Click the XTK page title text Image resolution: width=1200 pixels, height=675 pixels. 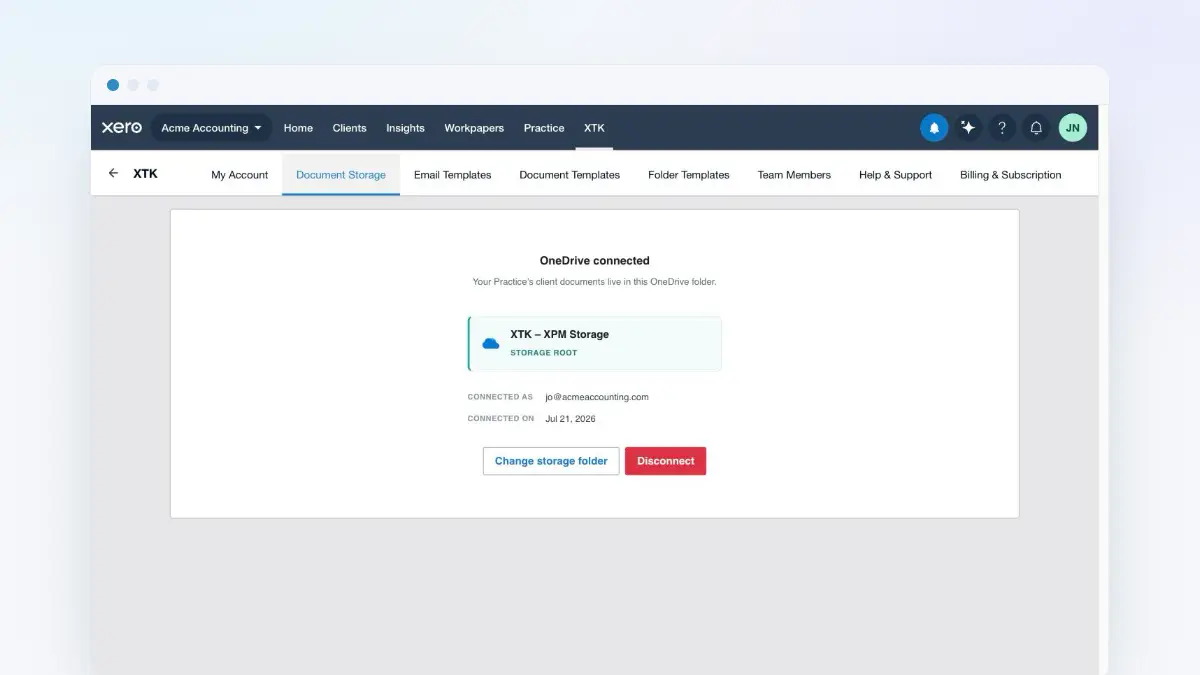click(145, 174)
